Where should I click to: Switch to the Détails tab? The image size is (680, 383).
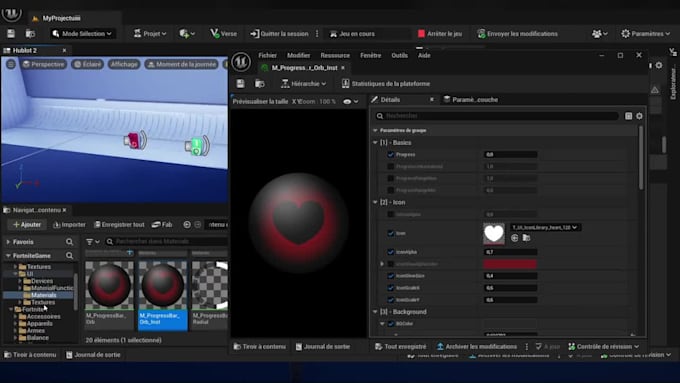(390, 99)
